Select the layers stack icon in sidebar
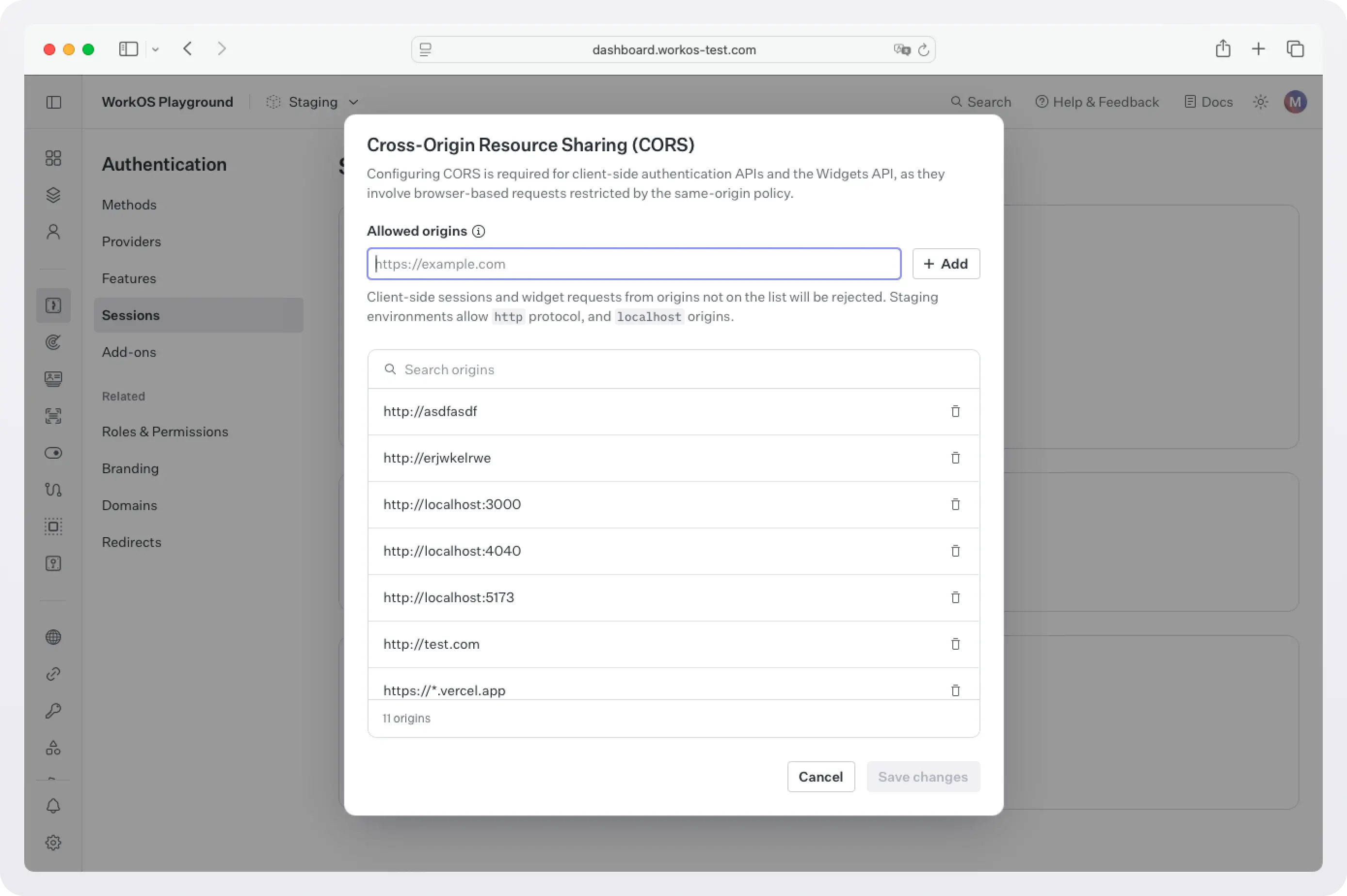 coord(53,195)
